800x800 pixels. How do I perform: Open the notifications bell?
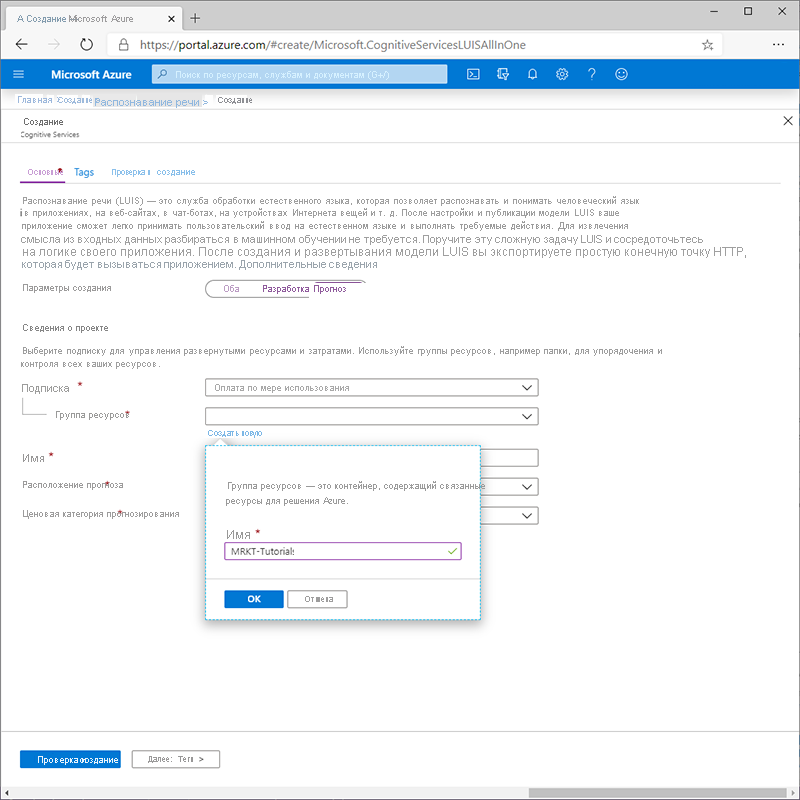click(x=532, y=74)
